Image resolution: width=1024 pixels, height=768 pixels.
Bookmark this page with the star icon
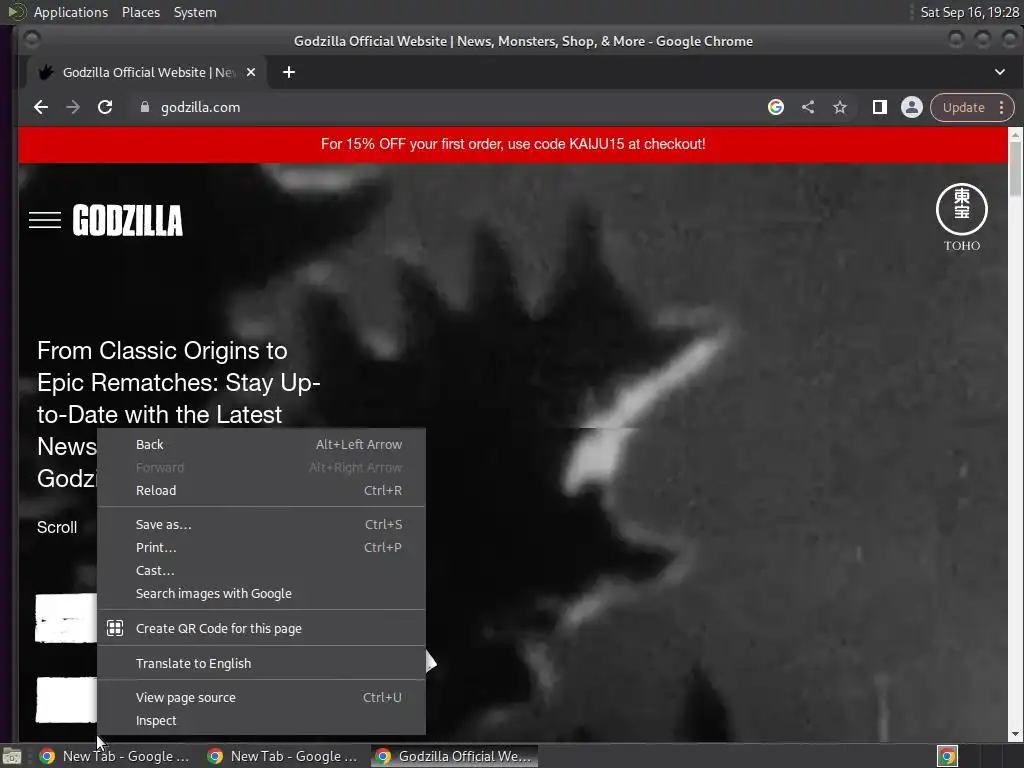click(840, 107)
